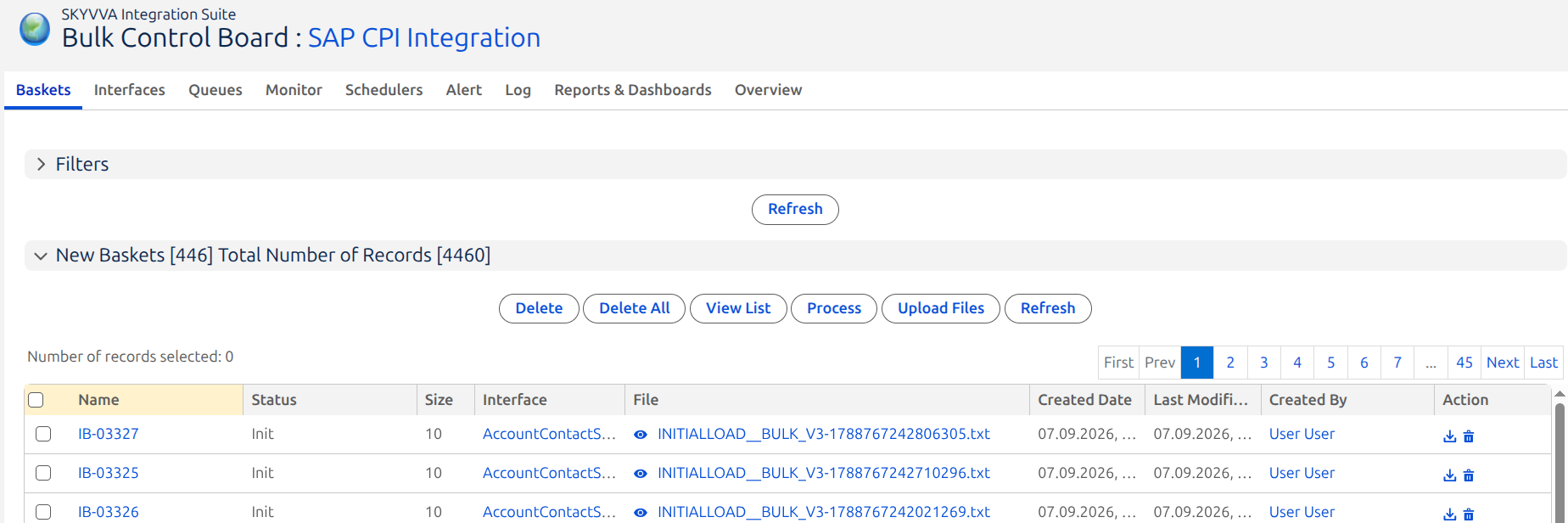Open file INITIALLOAD__BULK_V3-1788767242710296.txt
This screenshot has height=523, width=1568.
click(824, 473)
